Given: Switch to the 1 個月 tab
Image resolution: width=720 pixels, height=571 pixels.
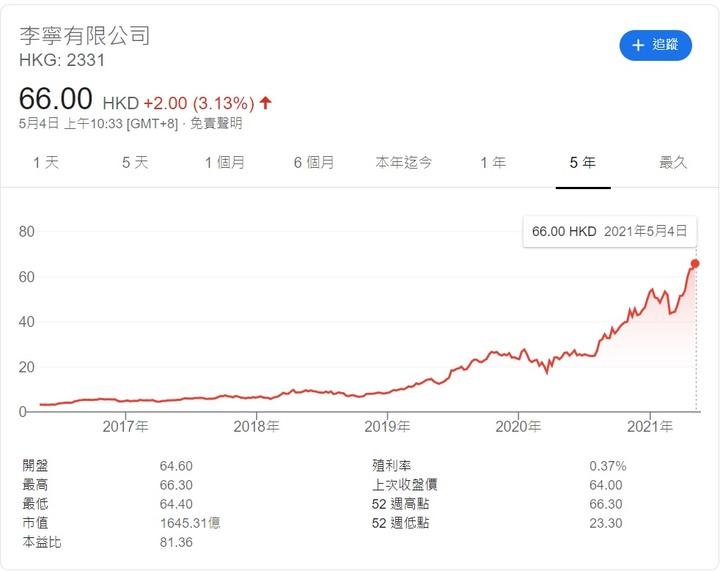Looking at the screenshot, I should (225, 162).
